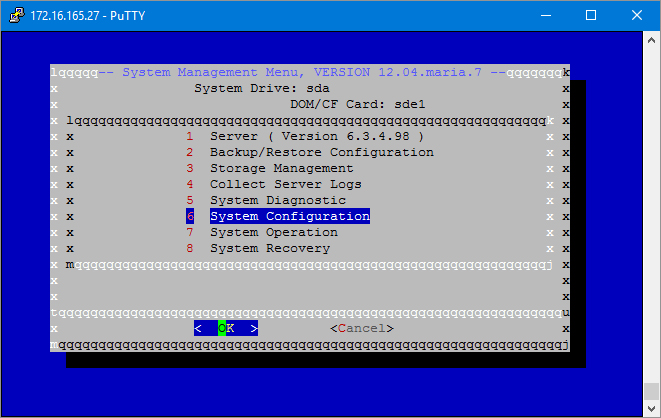Image resolution: width=661 pixels, height=418 pixels.
Task: Click the highlighted number 6 hotkey
Action: point(189,216)
